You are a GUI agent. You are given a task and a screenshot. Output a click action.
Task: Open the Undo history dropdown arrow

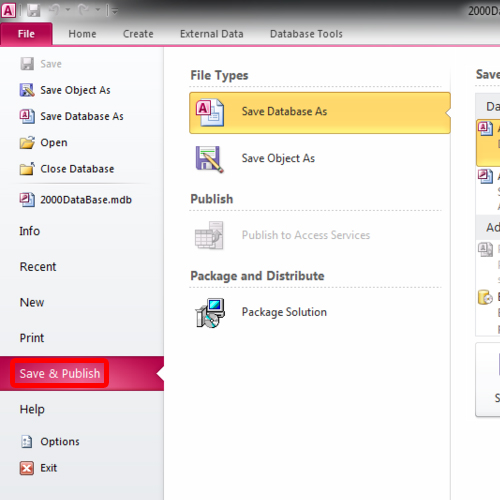68,10
